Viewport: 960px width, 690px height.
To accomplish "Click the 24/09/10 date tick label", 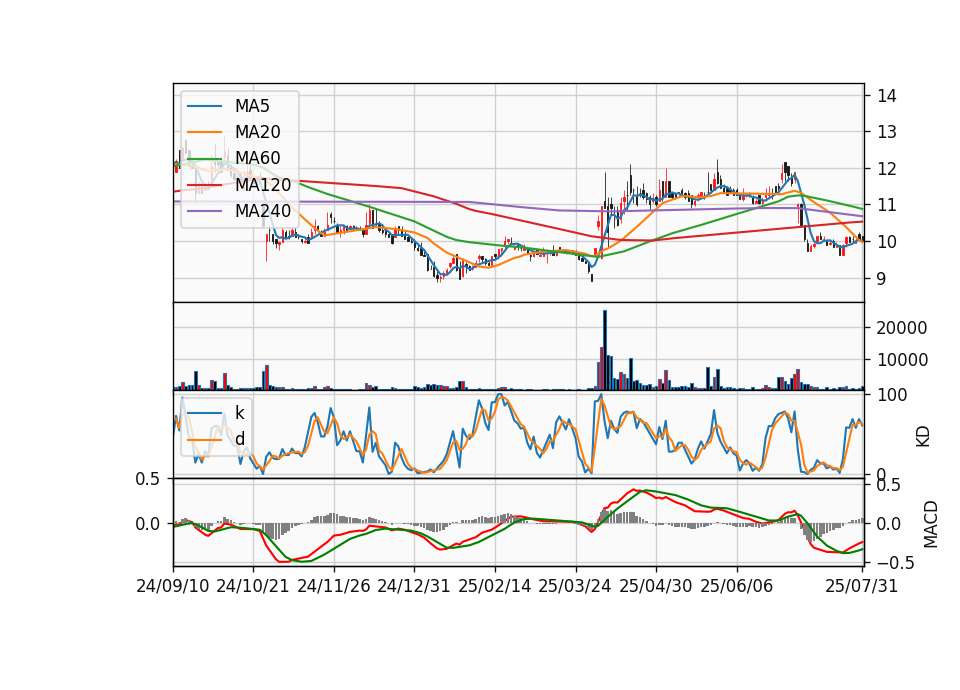I will [x=173, y=586].
